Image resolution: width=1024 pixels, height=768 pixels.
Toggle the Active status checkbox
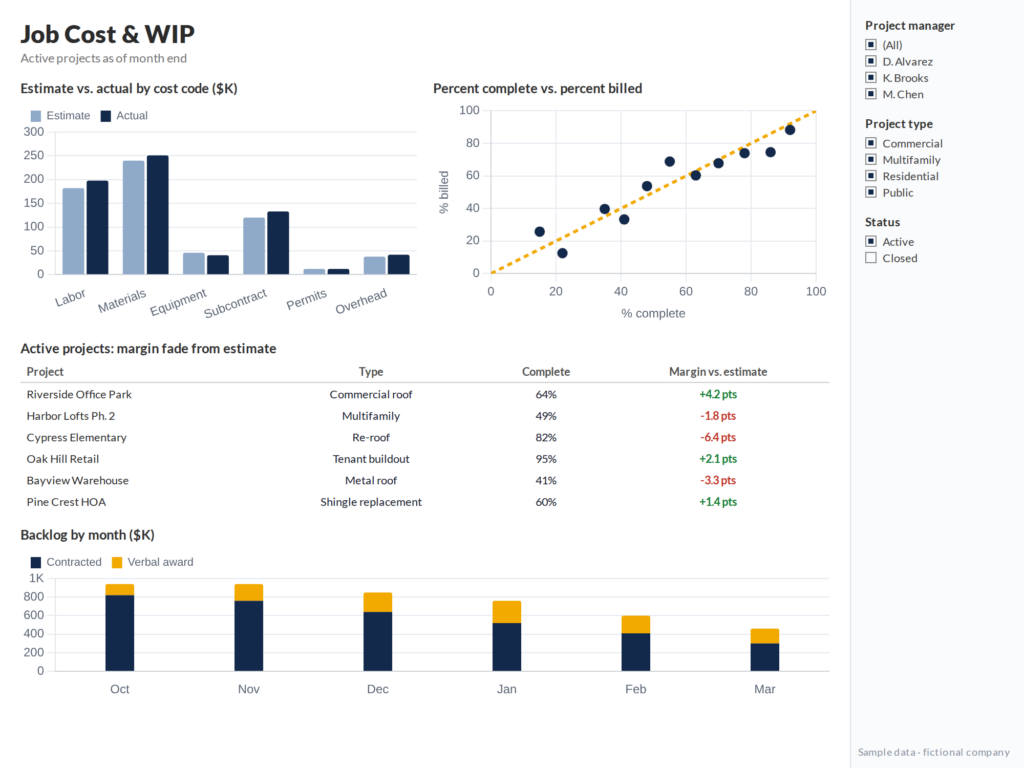(871, 241)
